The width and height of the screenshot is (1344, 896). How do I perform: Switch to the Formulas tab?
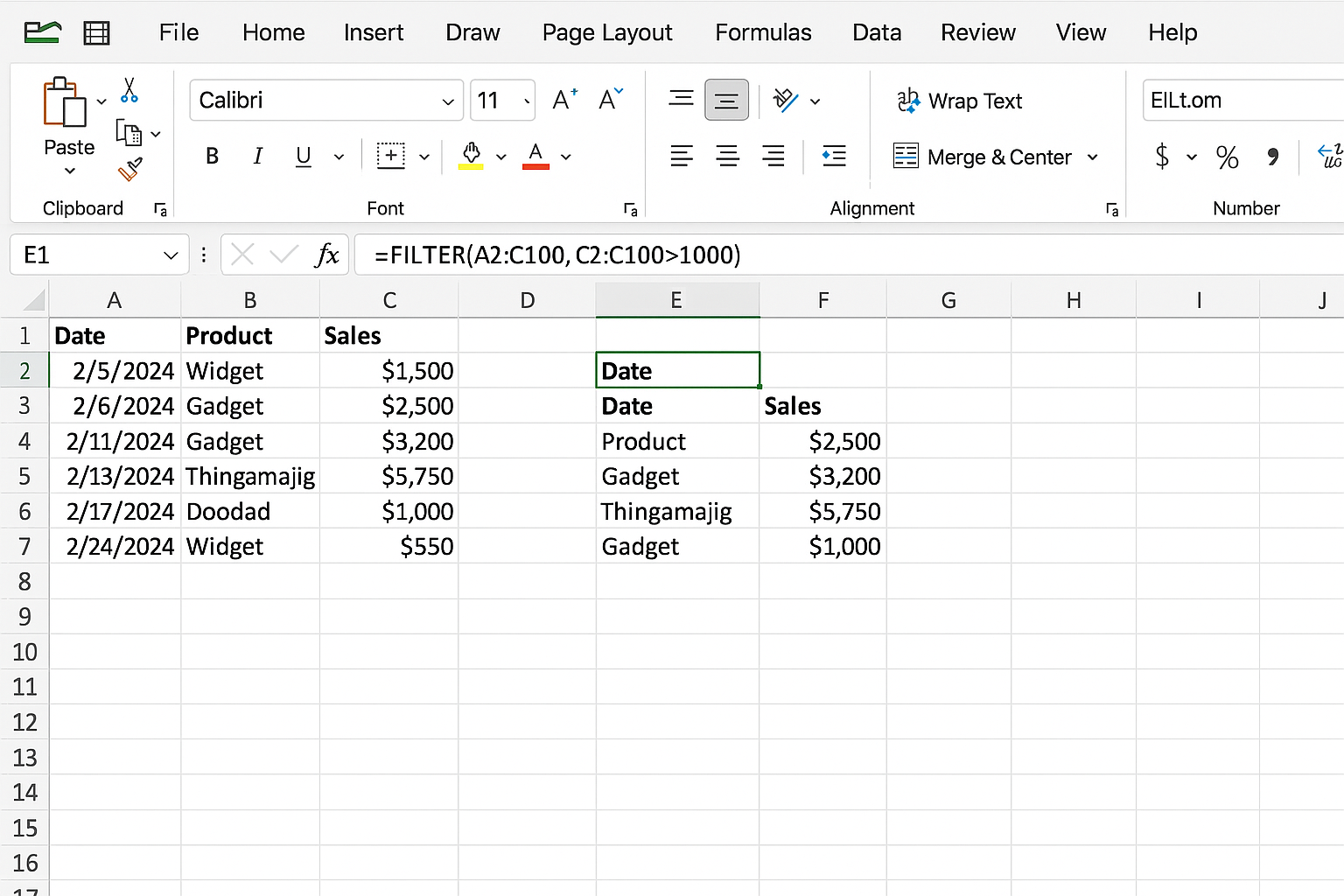coord(763,32)
